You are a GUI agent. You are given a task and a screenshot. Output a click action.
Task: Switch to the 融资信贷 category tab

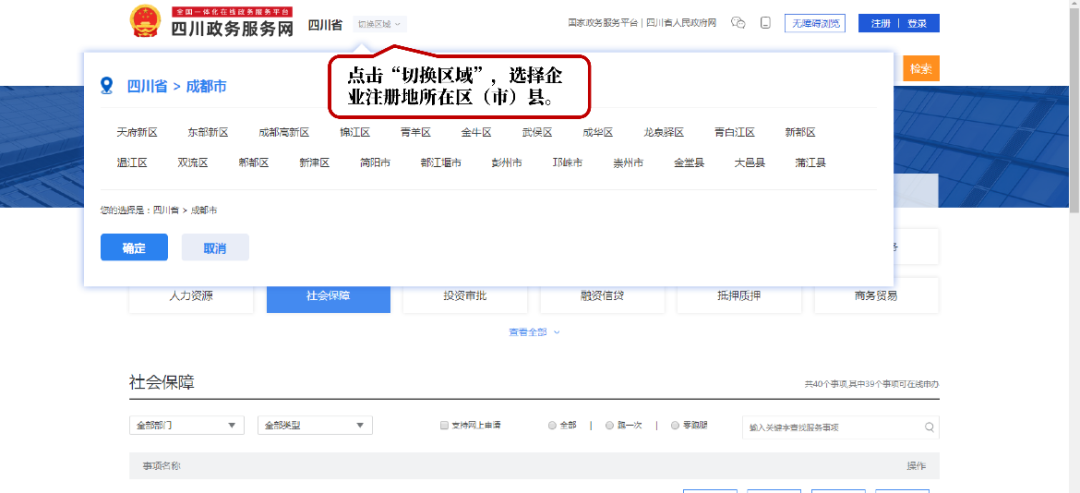tap(602, 296)
